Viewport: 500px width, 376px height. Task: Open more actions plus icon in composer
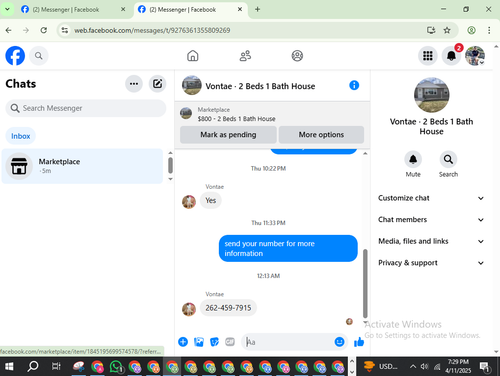pyautogui.click(x=183, y=342)
